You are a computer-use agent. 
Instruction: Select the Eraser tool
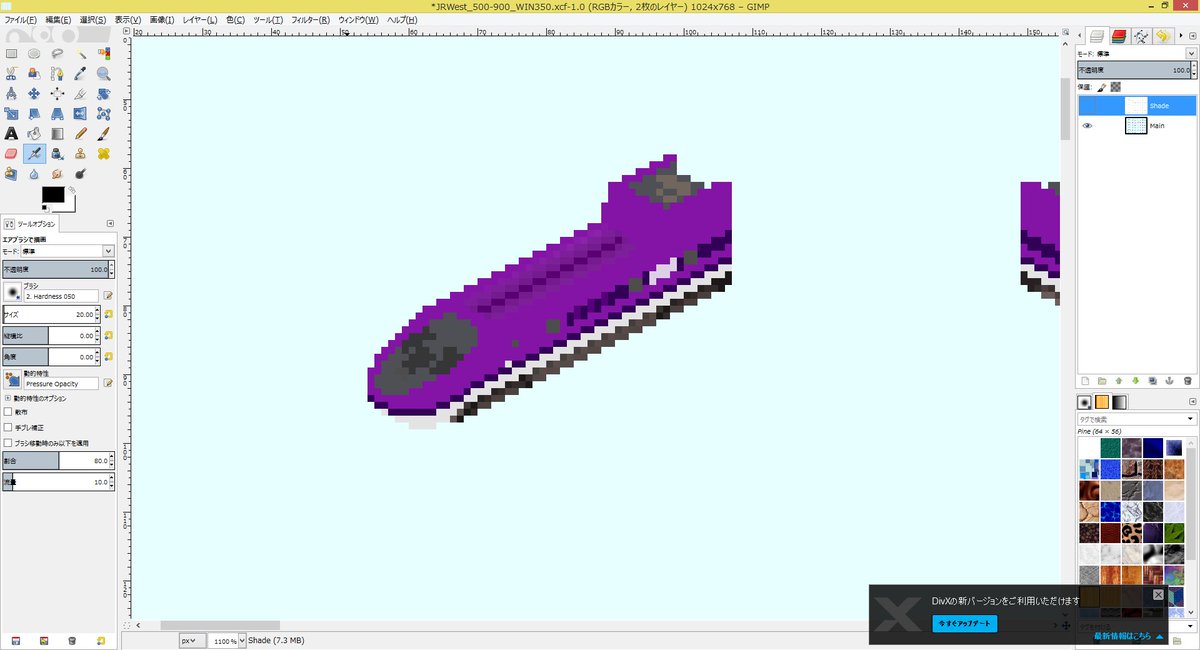pyautogui.click(x=11, y=154)
